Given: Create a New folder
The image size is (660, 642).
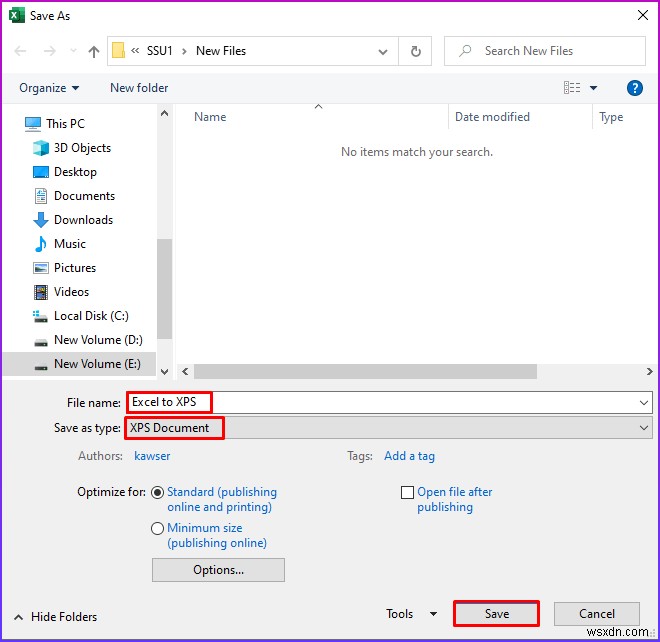Looking at the screenshot, I should point(139,88).
